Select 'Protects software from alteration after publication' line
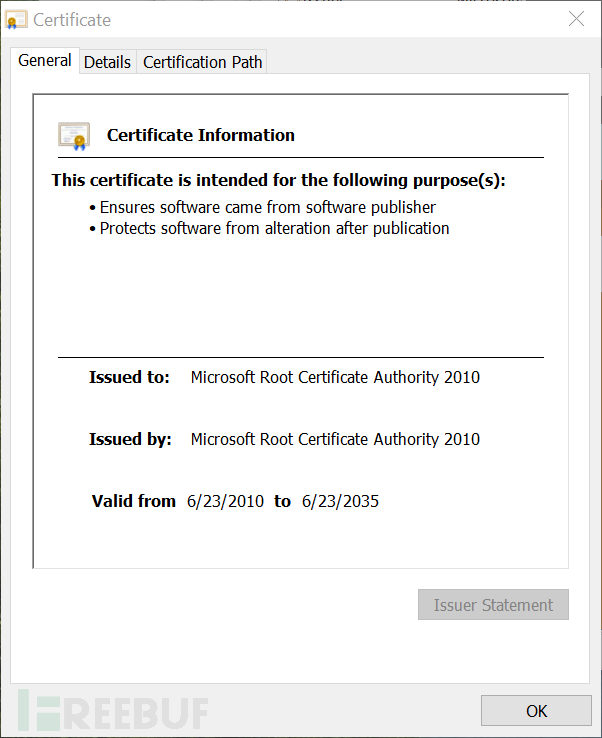 tap(274, 228)
